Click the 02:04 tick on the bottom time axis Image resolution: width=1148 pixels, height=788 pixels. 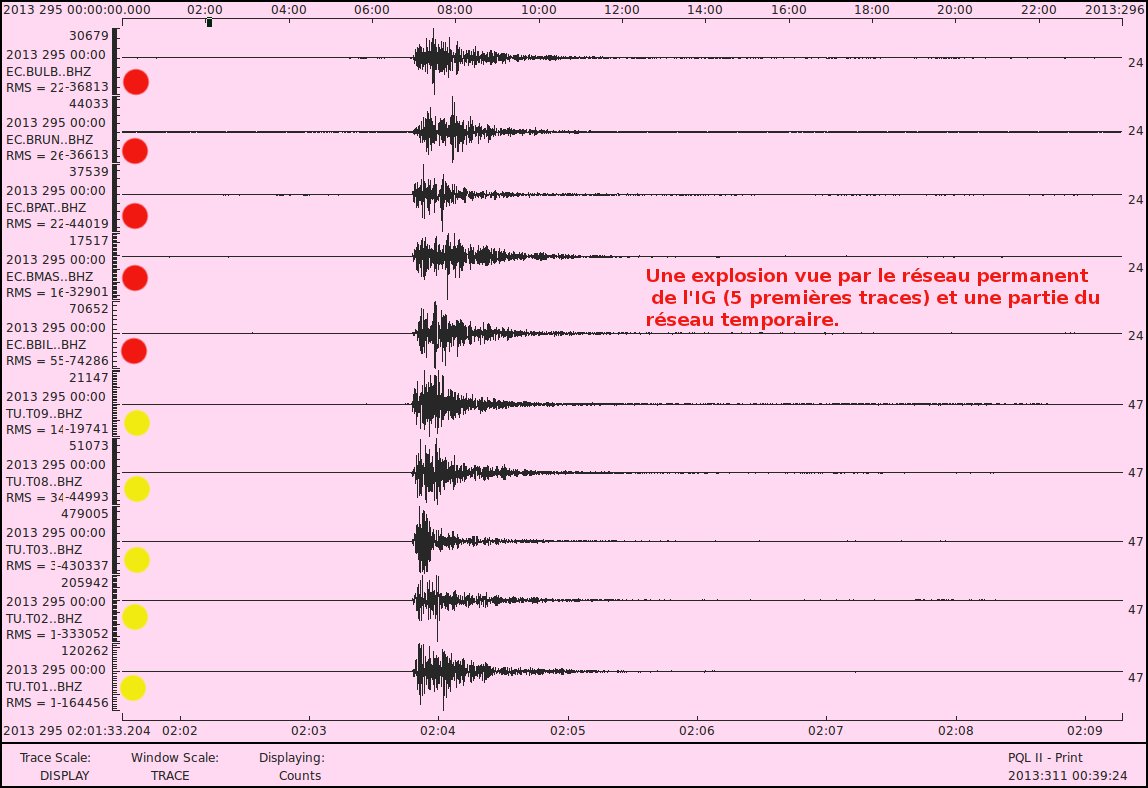(x=438, y=730)
